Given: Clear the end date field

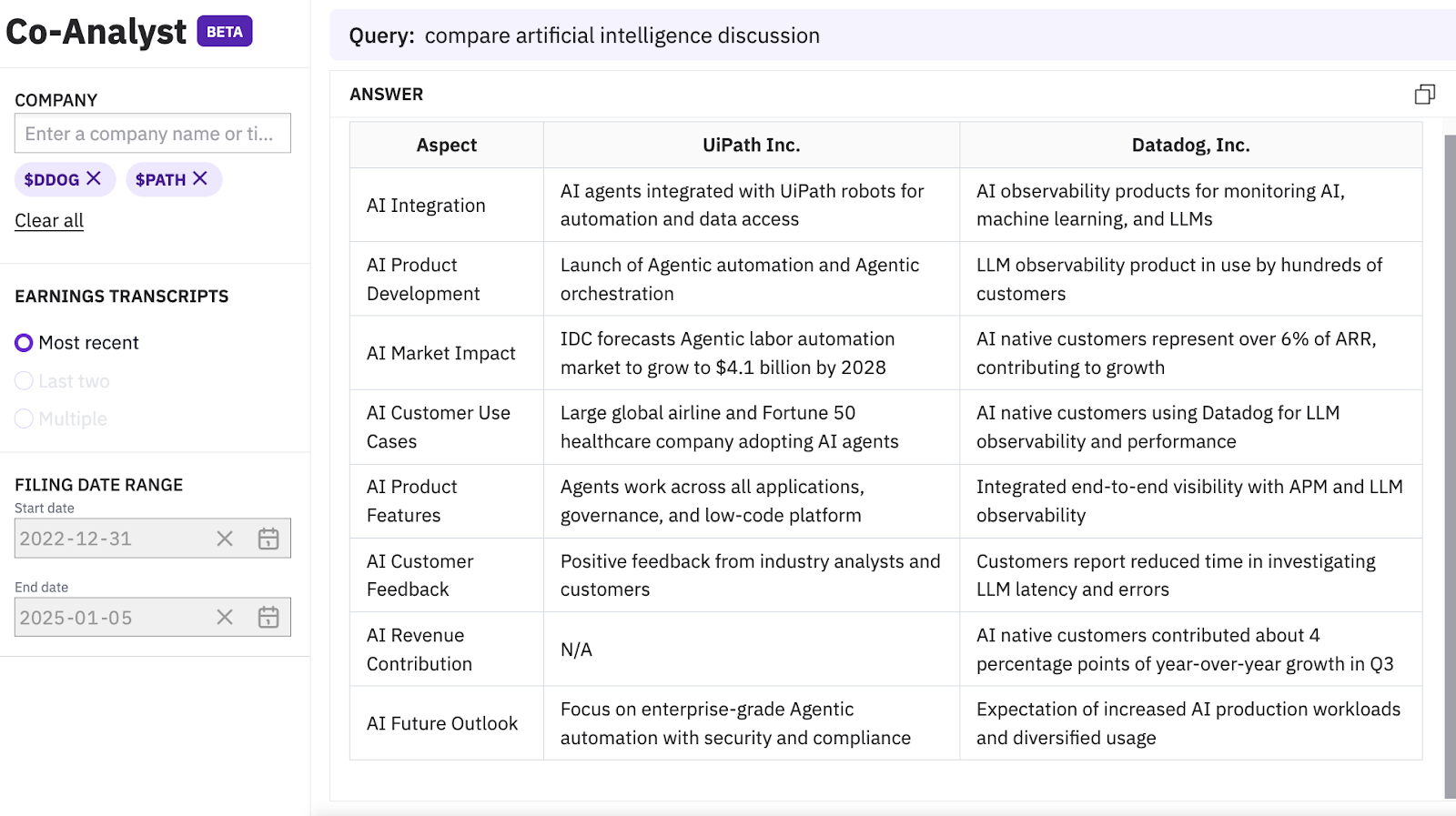Looking at the screenshot, I should [x=225, y=618].
